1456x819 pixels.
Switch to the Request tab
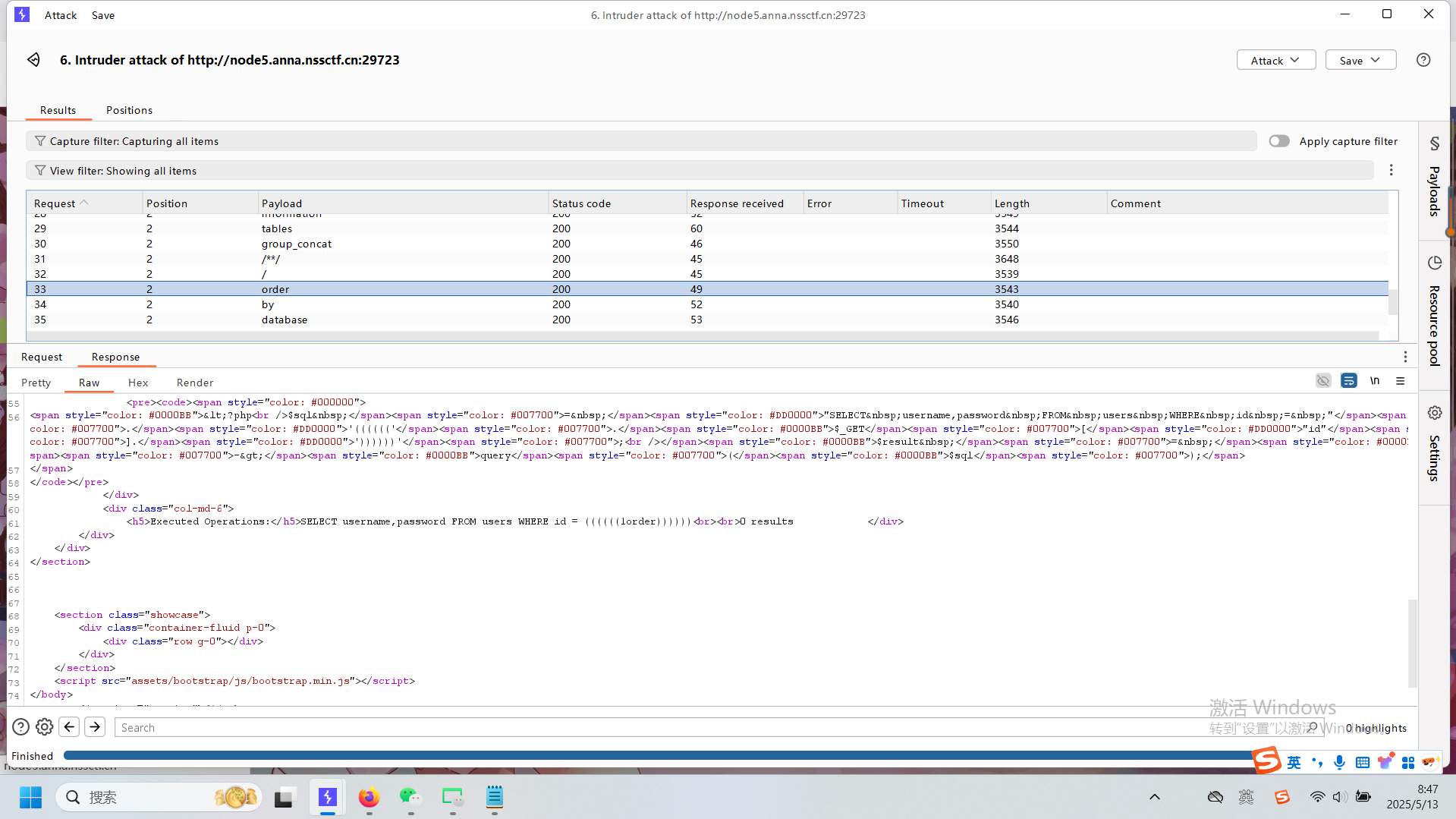(x=42, y=357)
